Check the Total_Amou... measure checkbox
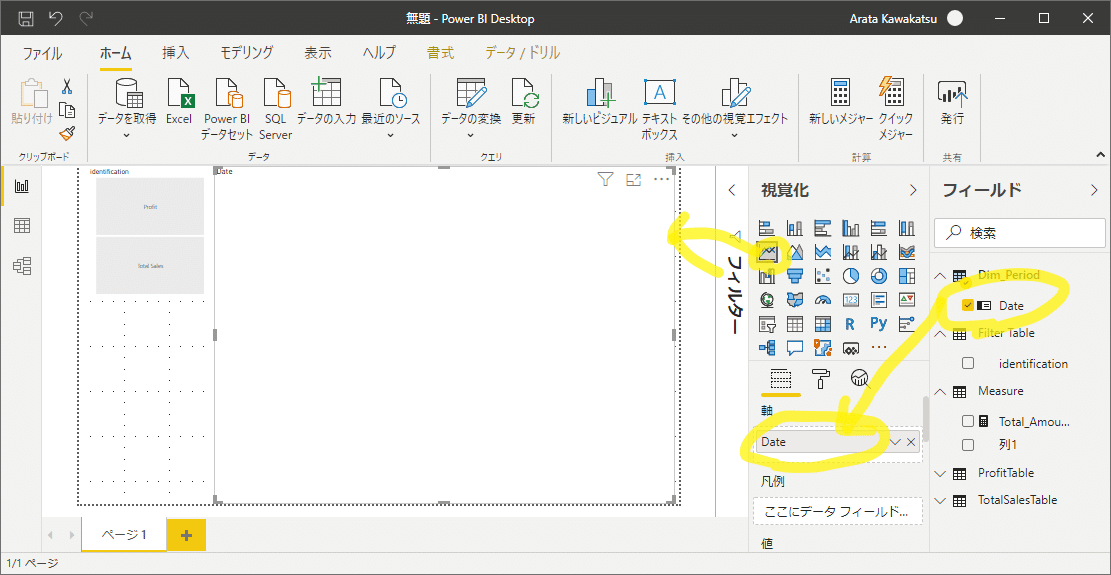1111x575 pixels. [968, 421]
